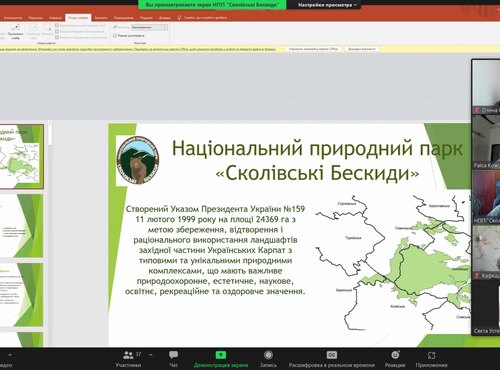
Task: Switch to the Рецензування ribbon tab
Action: (123, 18)
